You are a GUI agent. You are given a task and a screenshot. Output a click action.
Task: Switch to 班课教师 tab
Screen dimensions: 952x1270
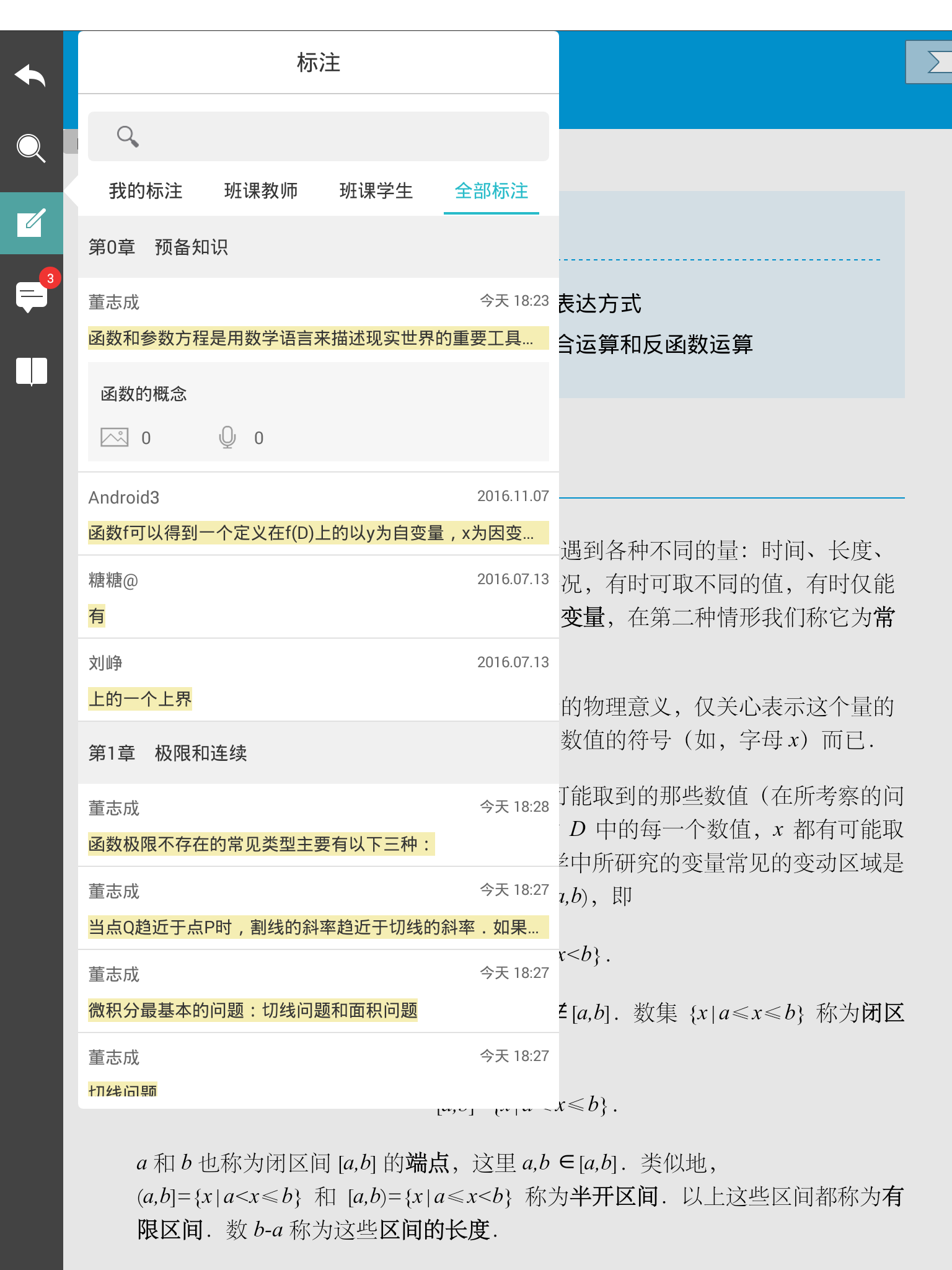261,191
